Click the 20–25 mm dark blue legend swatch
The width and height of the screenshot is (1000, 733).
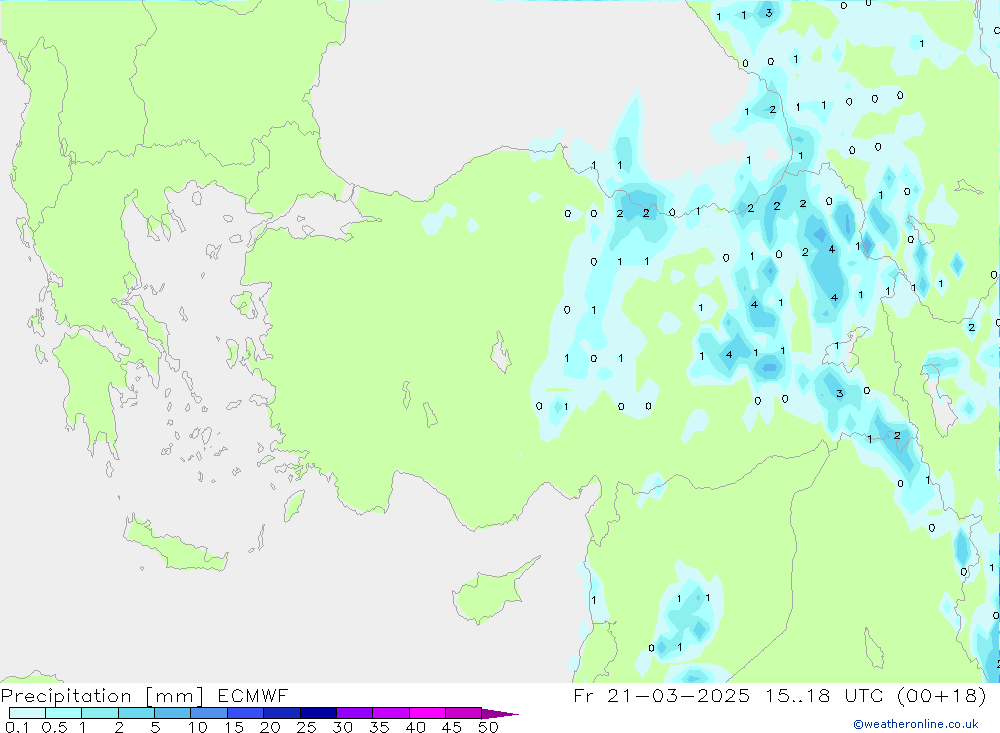click(x=282, y=713)
